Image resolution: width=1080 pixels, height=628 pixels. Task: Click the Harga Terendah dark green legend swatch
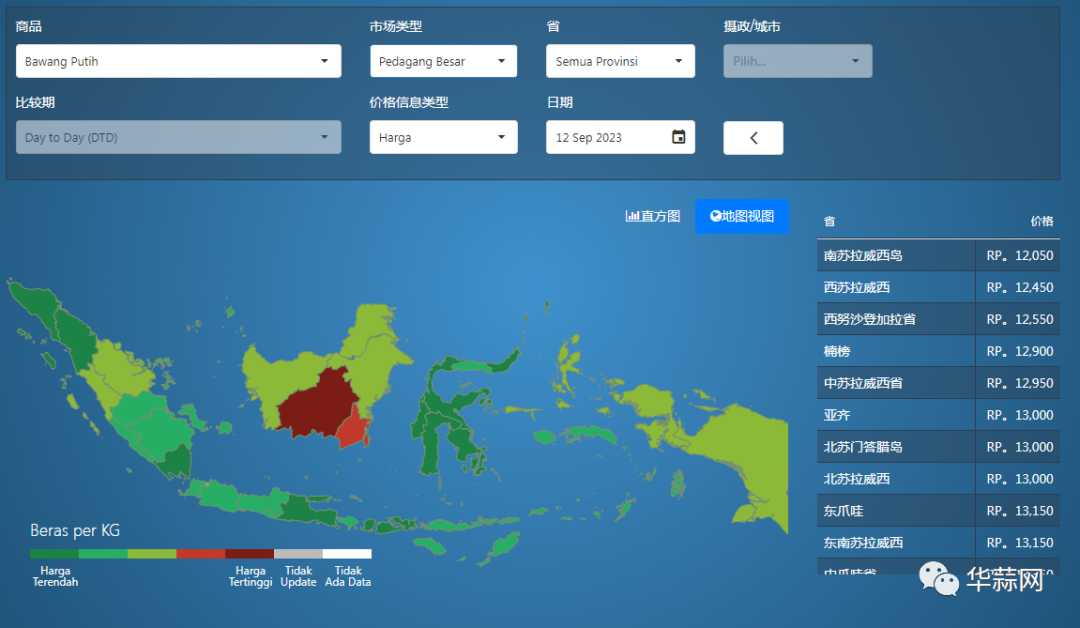(x=54, y=554)
